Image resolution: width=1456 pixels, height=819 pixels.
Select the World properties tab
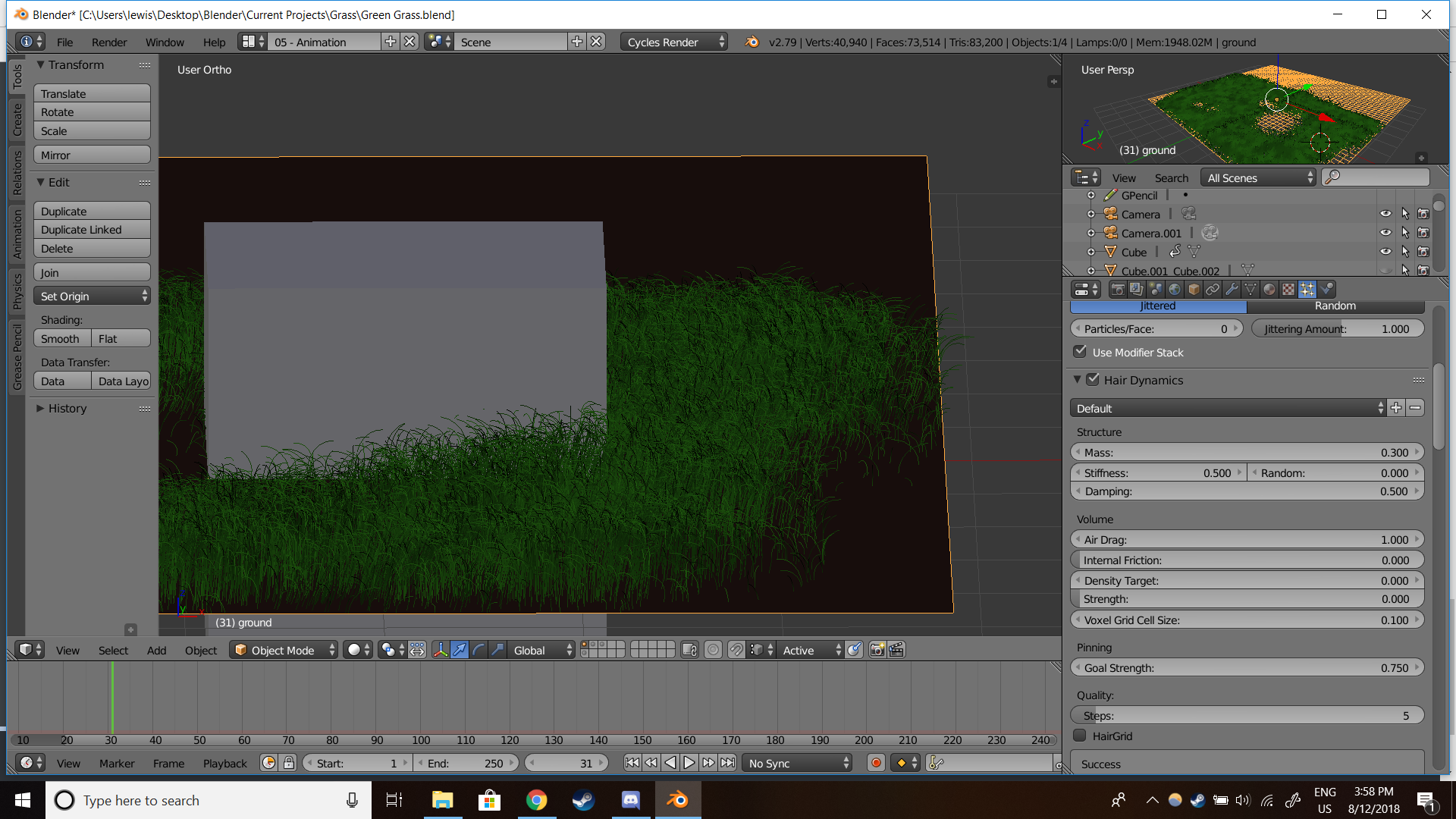[1175, 290]
